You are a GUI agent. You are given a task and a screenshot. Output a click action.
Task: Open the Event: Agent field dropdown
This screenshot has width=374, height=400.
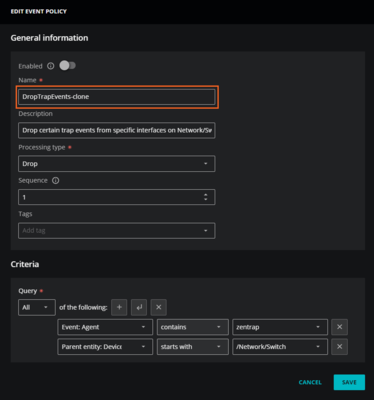tap(105, 327)
